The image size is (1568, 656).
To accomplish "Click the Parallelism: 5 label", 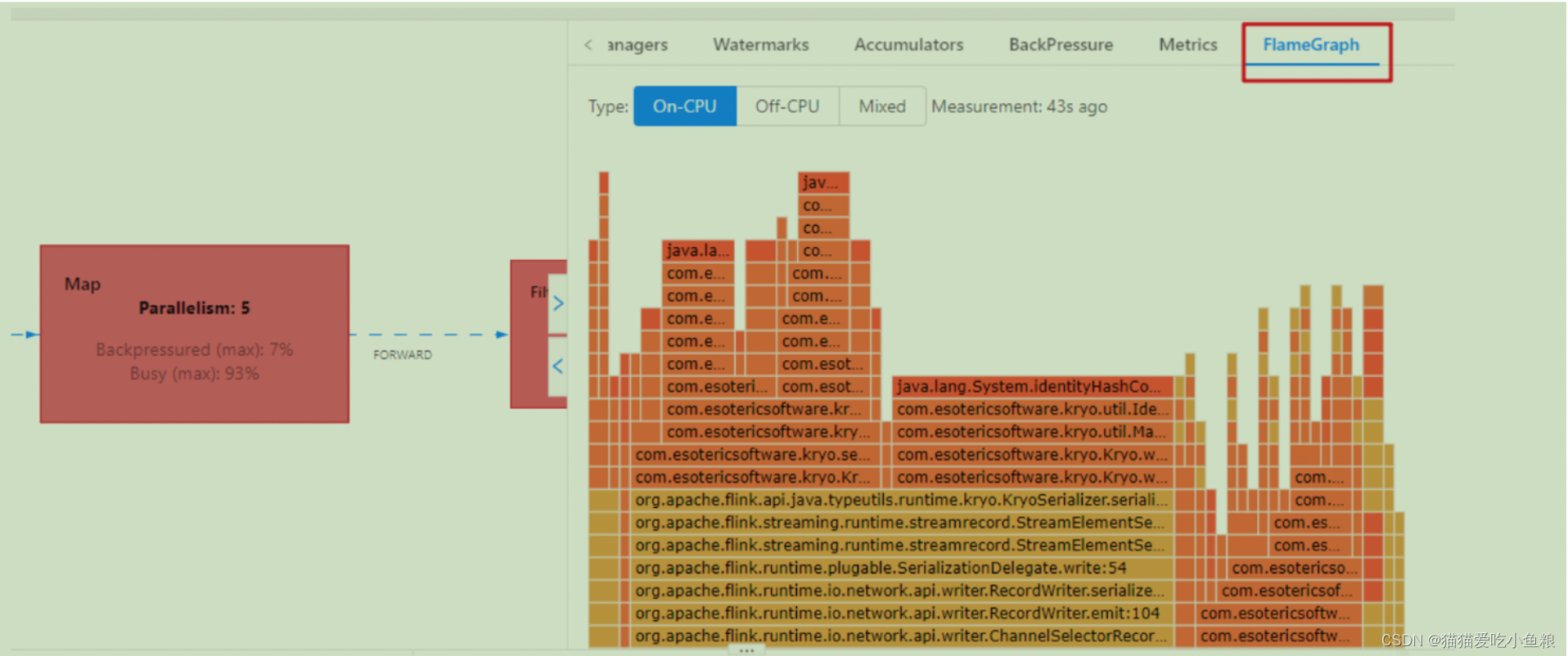I will click(194, 308).
